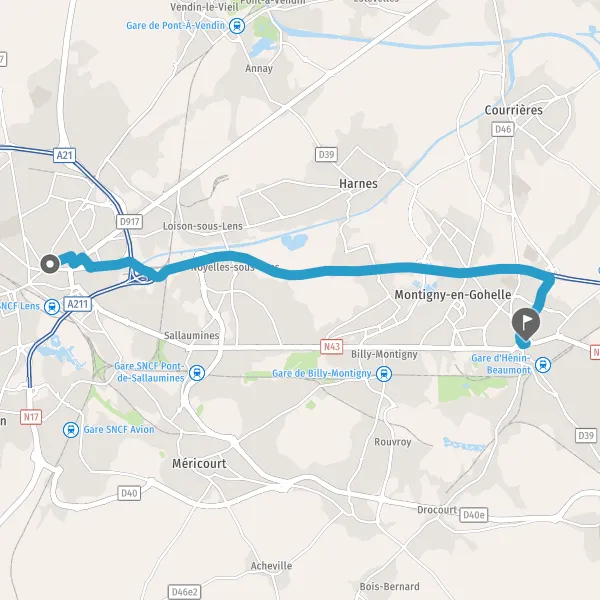600x600 pixels.
Task: Click the N43 road shield
Action: 331,347
